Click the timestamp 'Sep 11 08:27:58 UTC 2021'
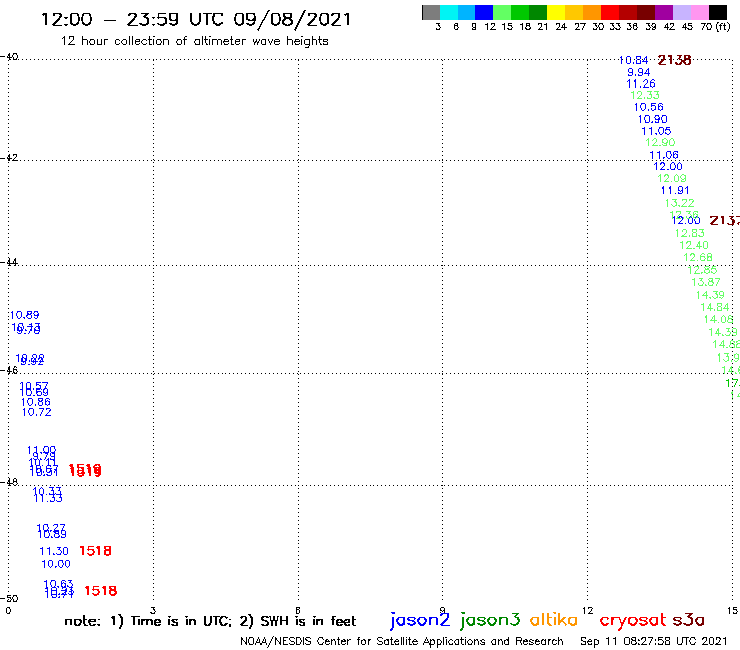 [x=654, y=641]
